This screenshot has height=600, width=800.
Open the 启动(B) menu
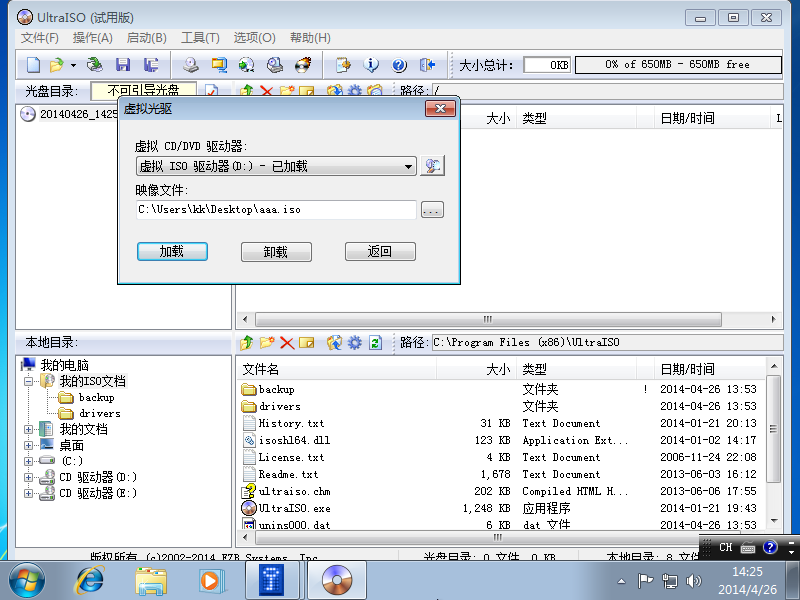[146, 38]
